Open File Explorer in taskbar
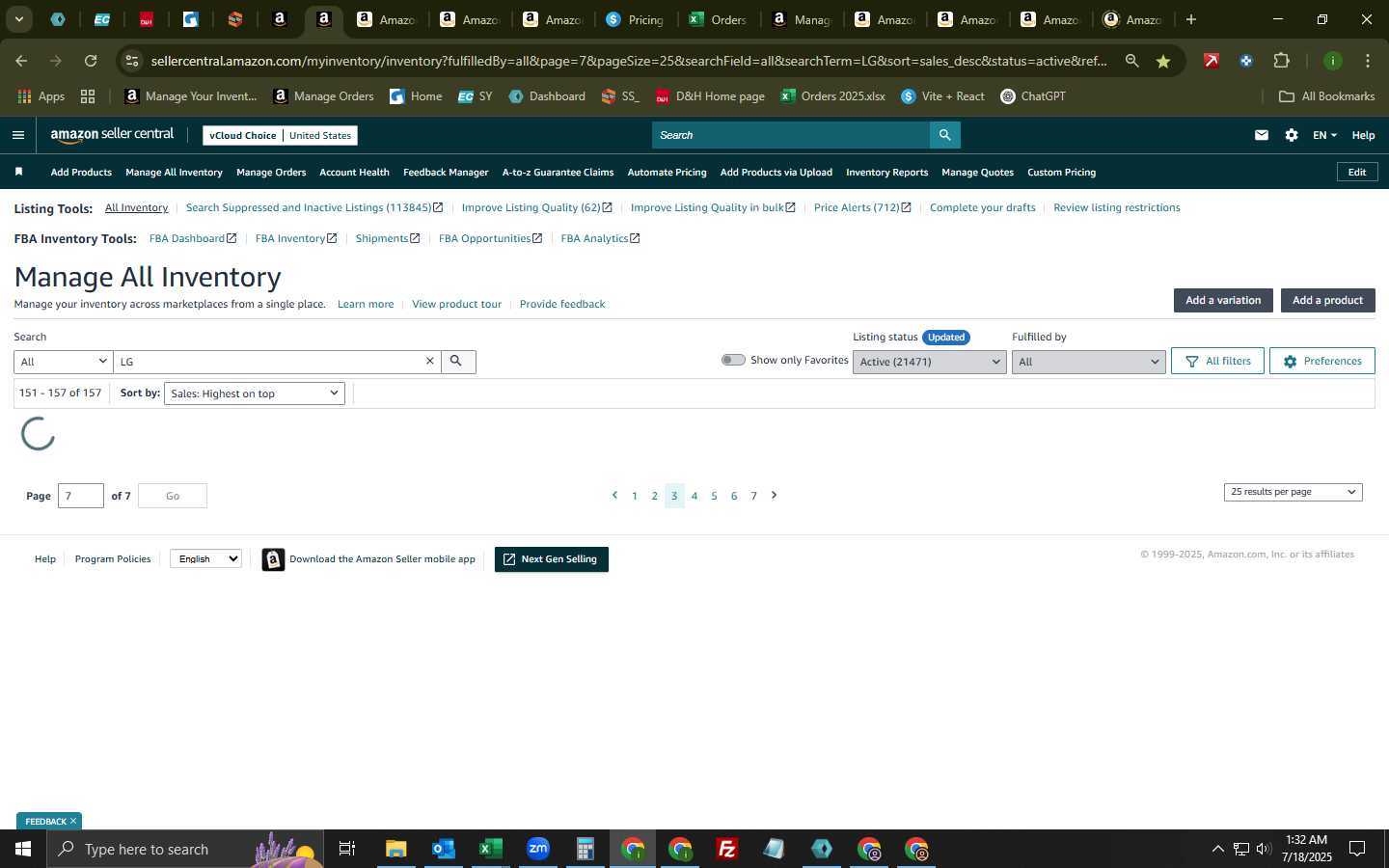This screenshot has height=868, width=1389. tap(395, 849)
